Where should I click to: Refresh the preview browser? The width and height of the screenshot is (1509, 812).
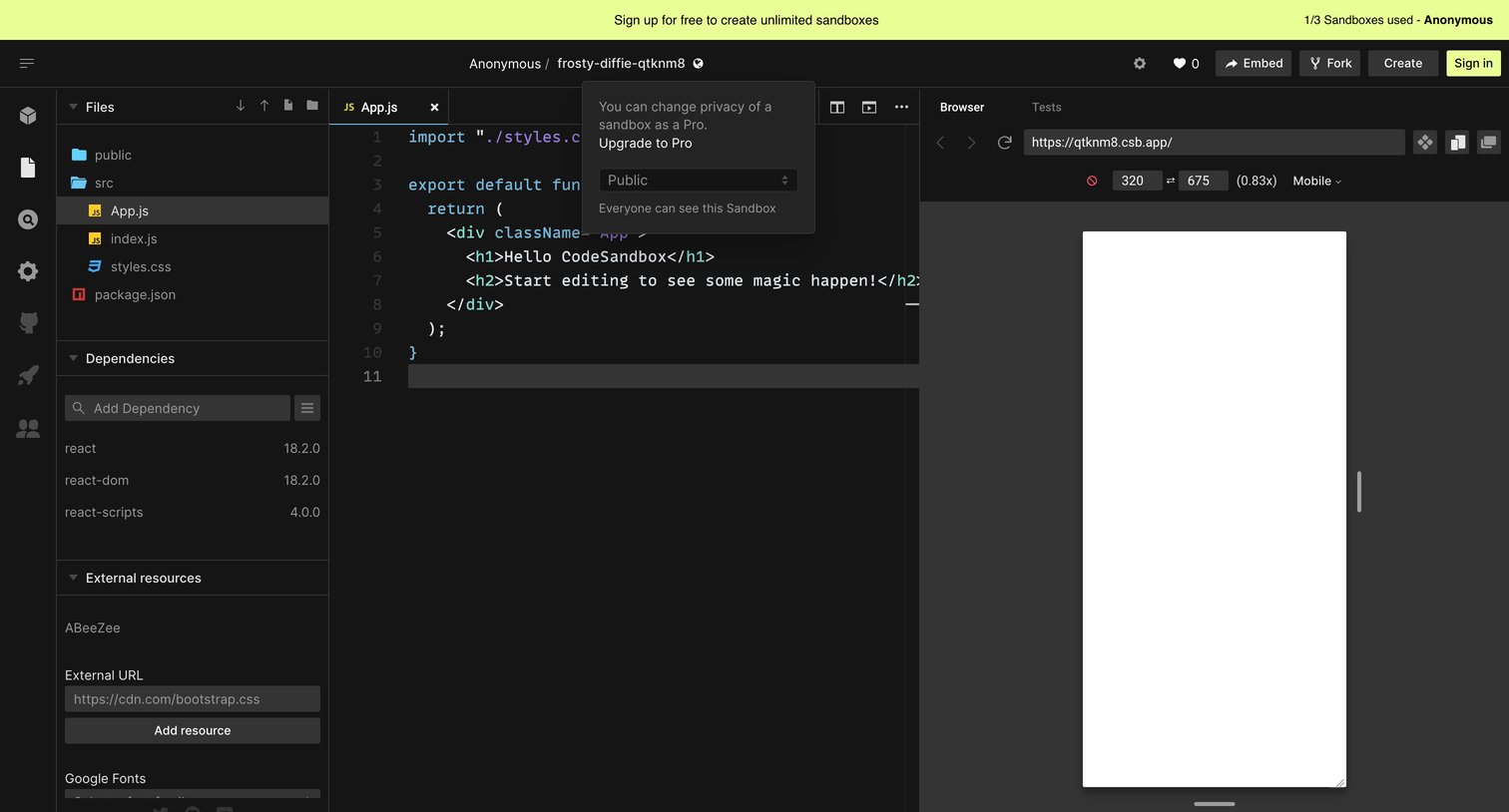click(x=1005, y=143)
